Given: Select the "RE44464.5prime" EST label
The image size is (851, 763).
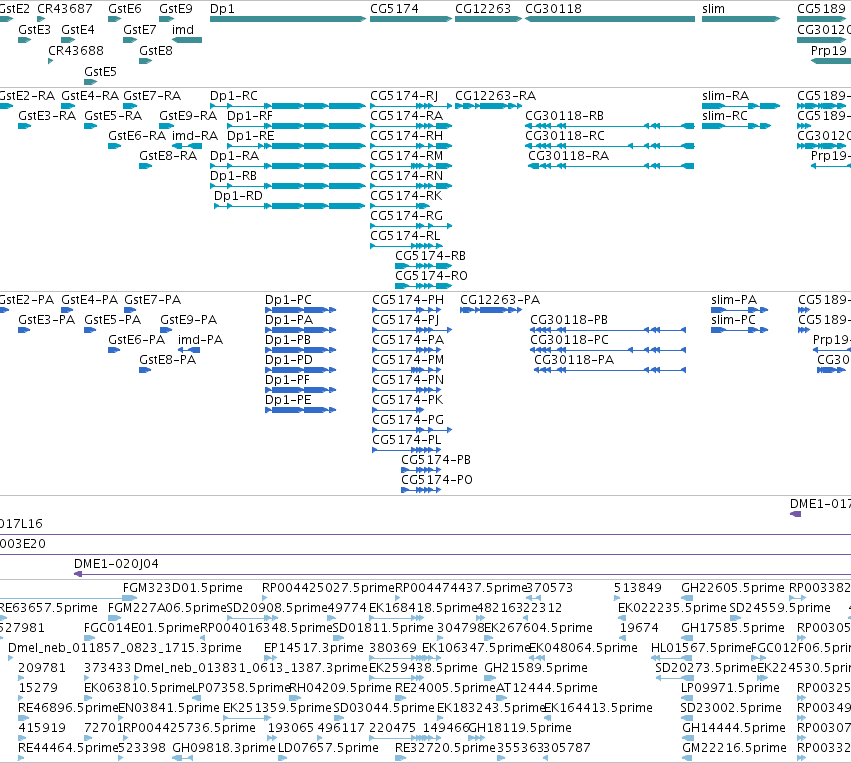Looking at the screenshot, I should (x=68, y=748).
